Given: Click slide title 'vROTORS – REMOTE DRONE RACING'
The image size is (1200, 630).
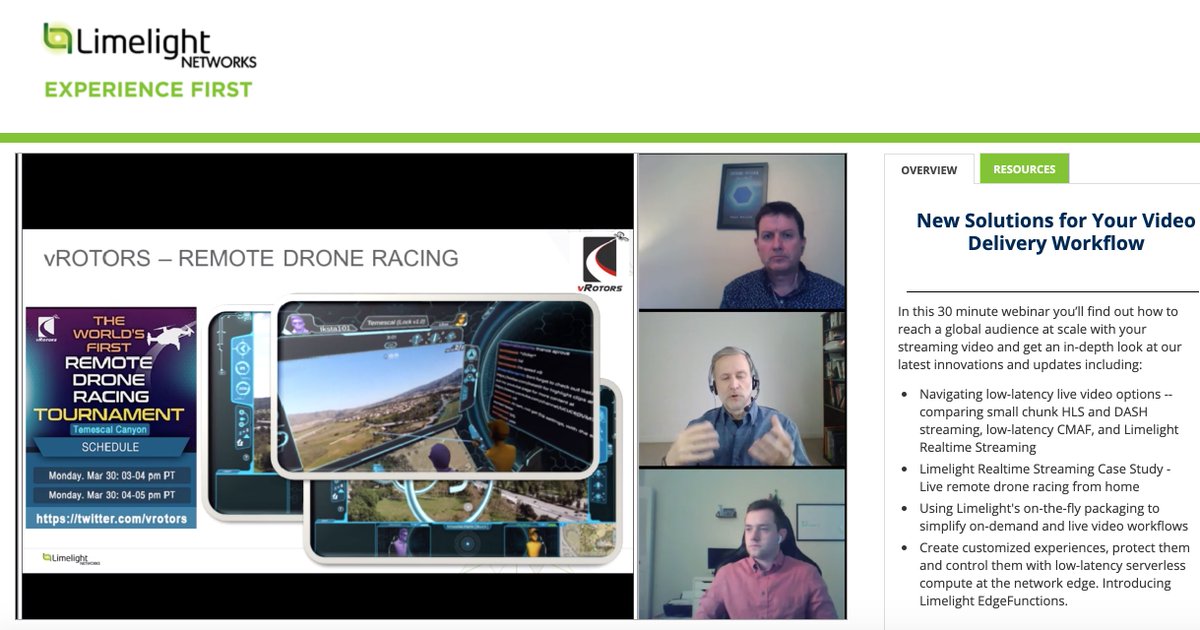Looking at the screenshot, I should tap(251, 258).
